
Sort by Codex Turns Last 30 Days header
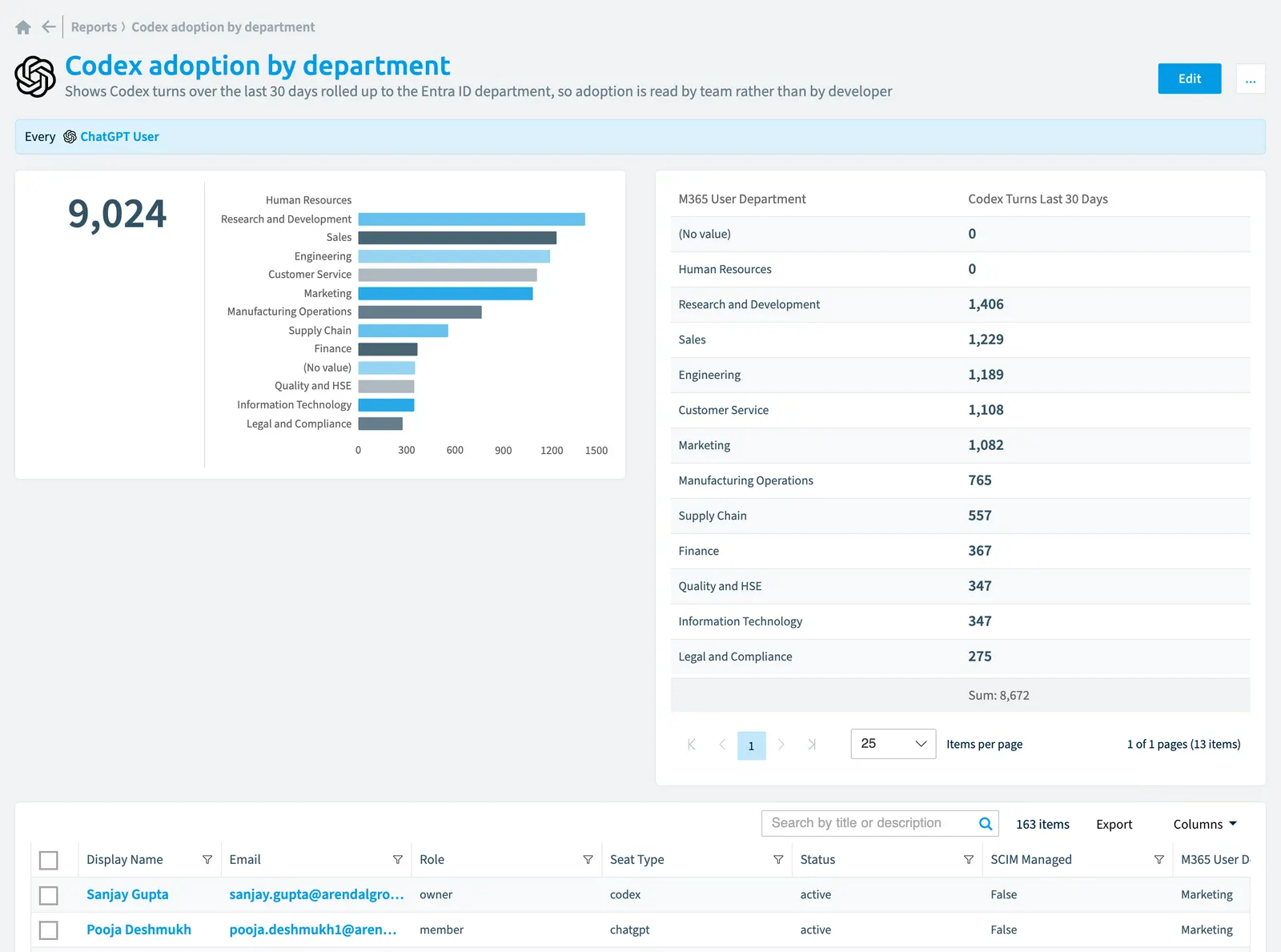pyautogui.click(x=1038, y=199)
